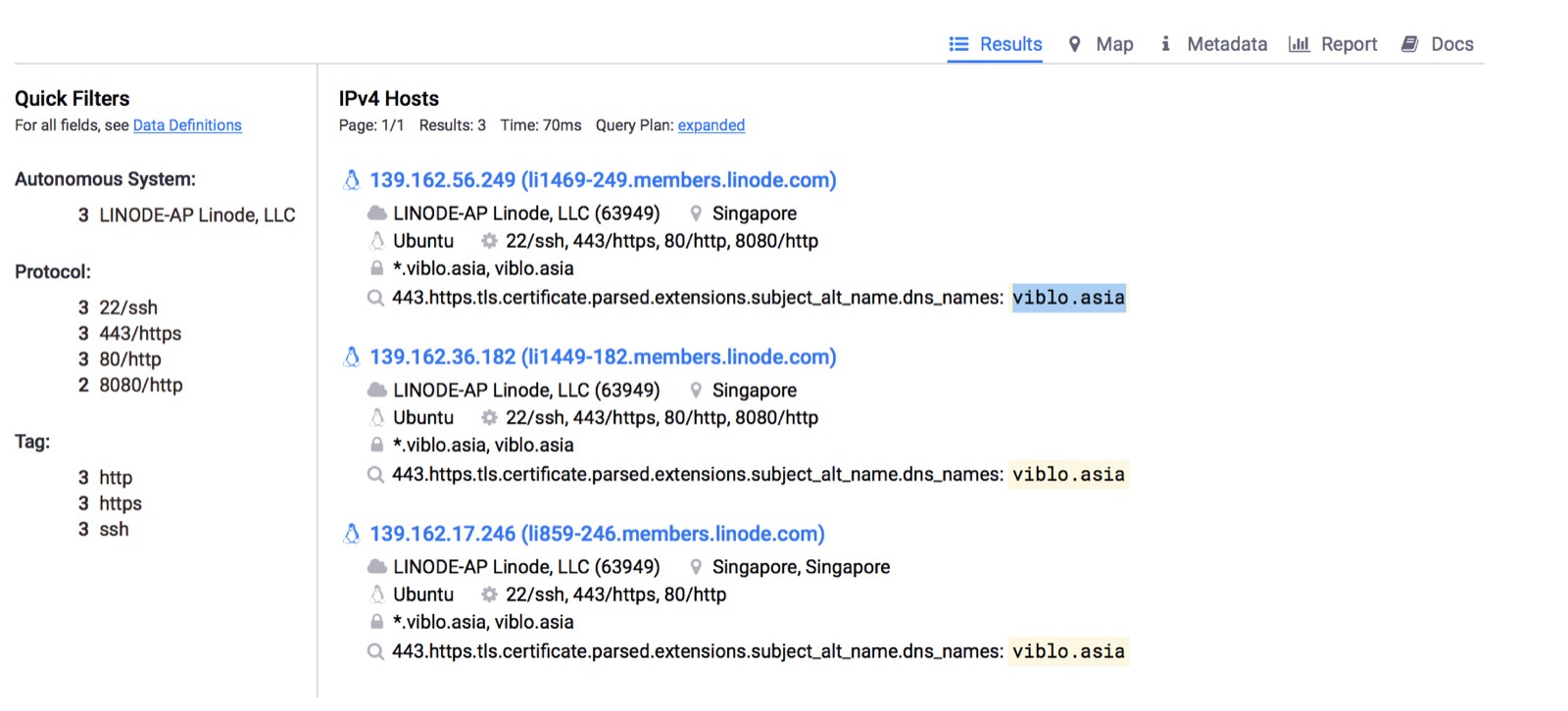This screenshot has height=711, width=1568.
Task: Click Ubuntu OS icon in 139.162.36.182 result
Action: 377,417
